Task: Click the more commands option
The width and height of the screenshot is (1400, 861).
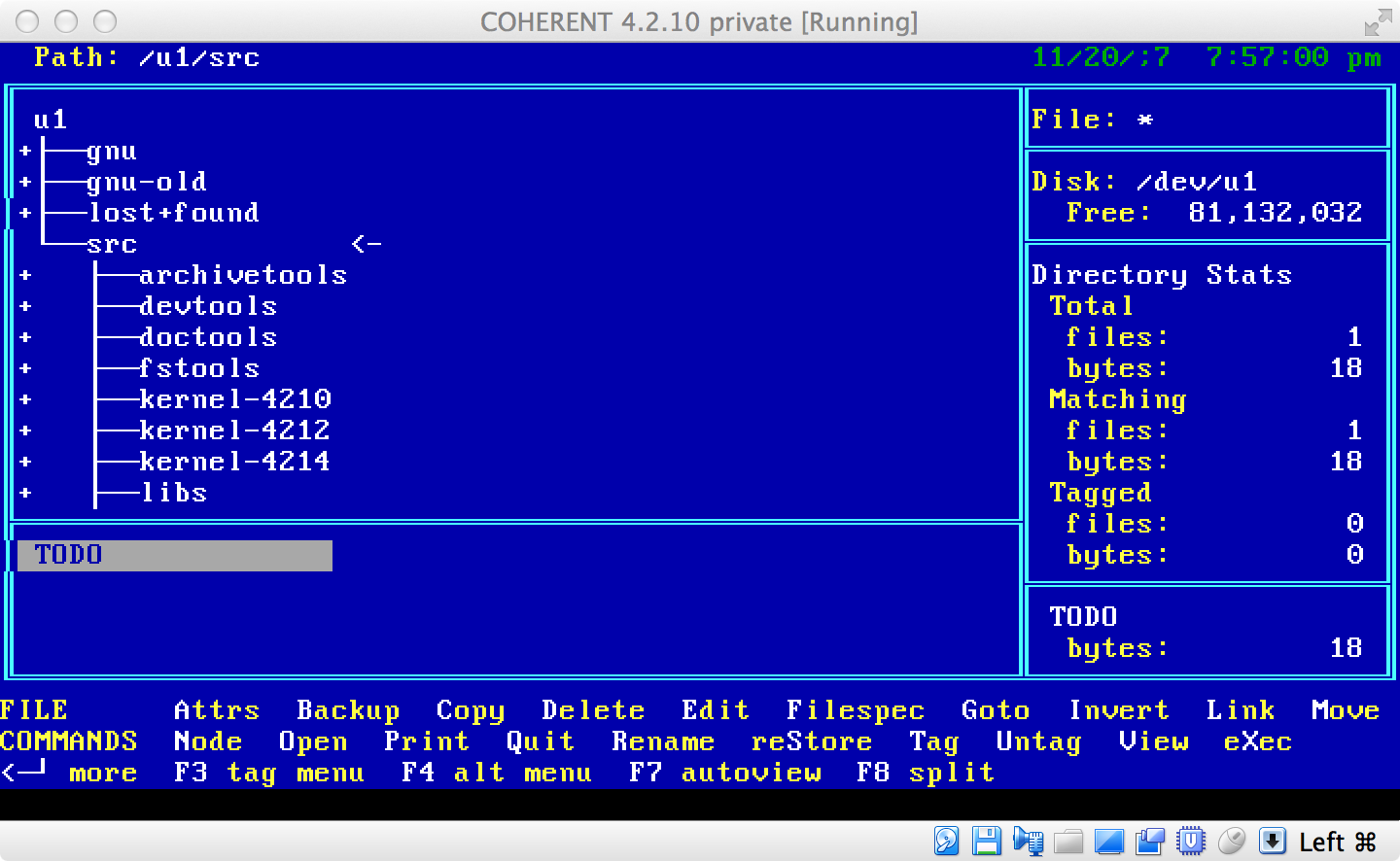Action: pos(69,773)
